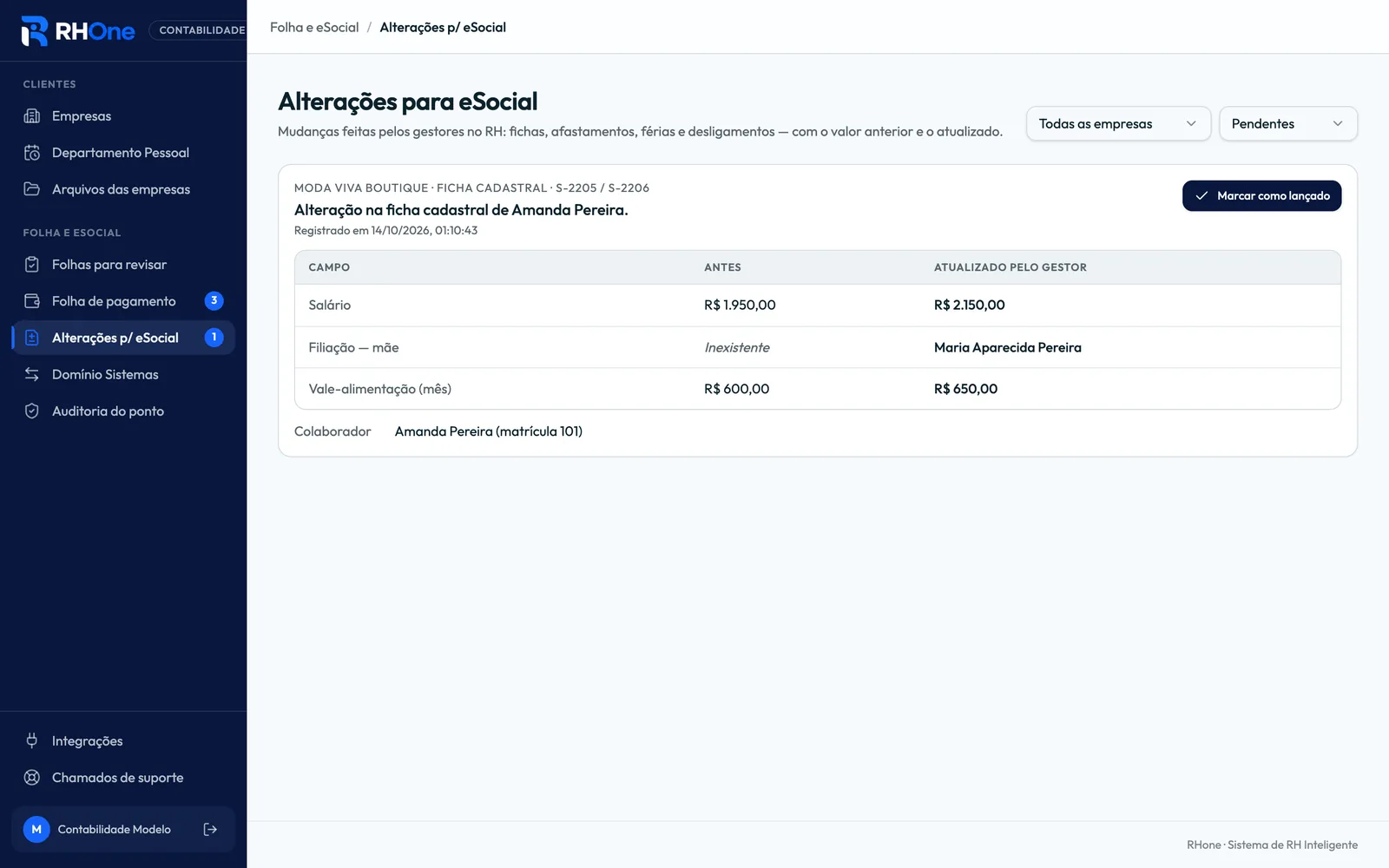This screenshot has height=868, width=1389.
Task: Open Departamento Pessoal menu item
Action: click(x=123, y=153)
